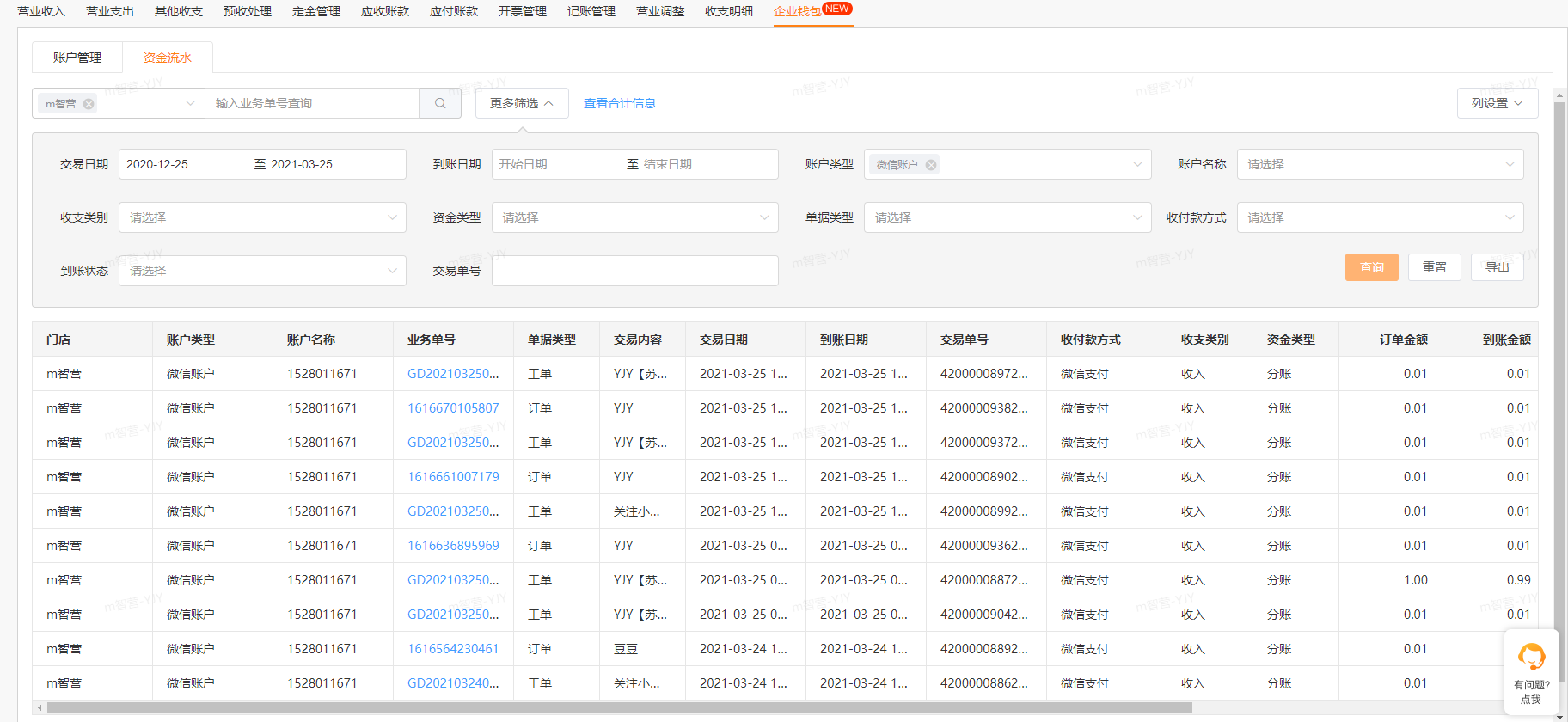
Task: Open the 收支明细 menu
Action: click(x=729, y=11)
